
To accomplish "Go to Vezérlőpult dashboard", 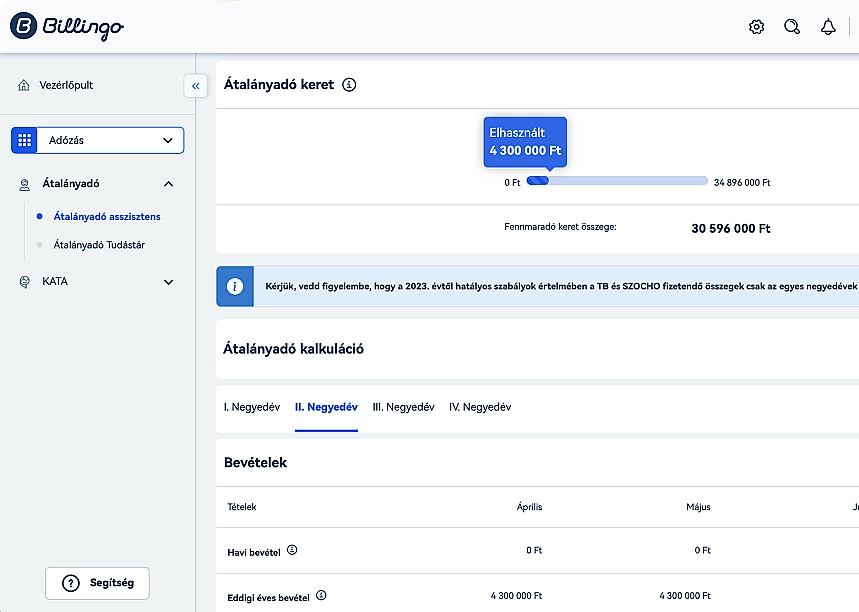I will tap(66, 86).
